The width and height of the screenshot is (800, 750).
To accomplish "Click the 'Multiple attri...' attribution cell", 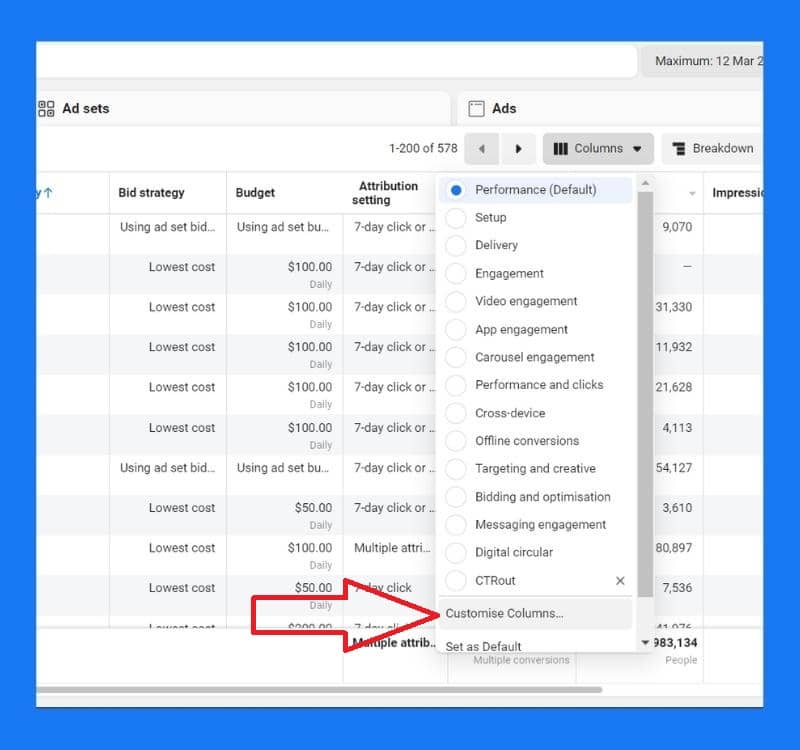I will [392, 548].
